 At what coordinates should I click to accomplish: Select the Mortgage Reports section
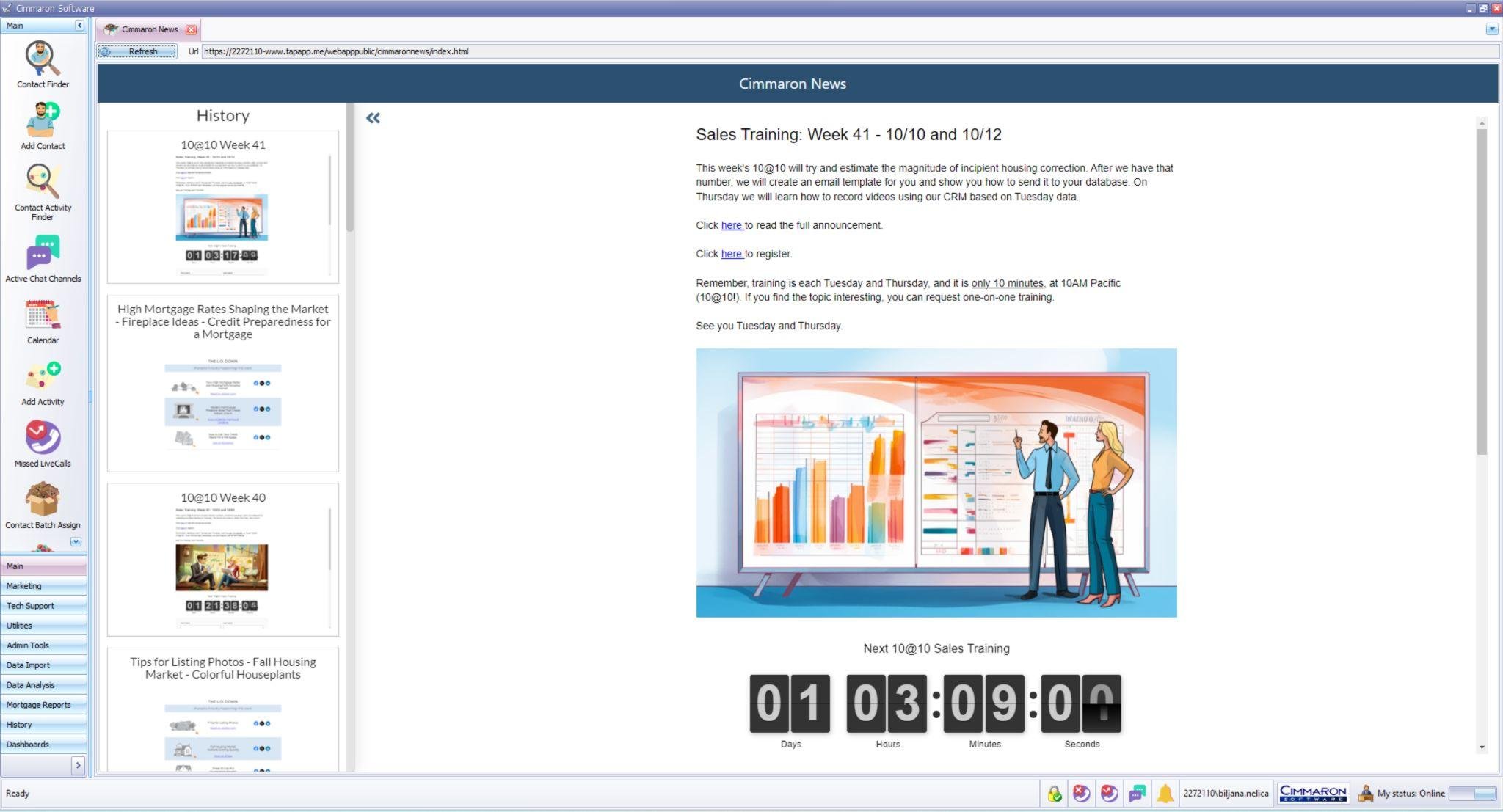click(38, 705)
